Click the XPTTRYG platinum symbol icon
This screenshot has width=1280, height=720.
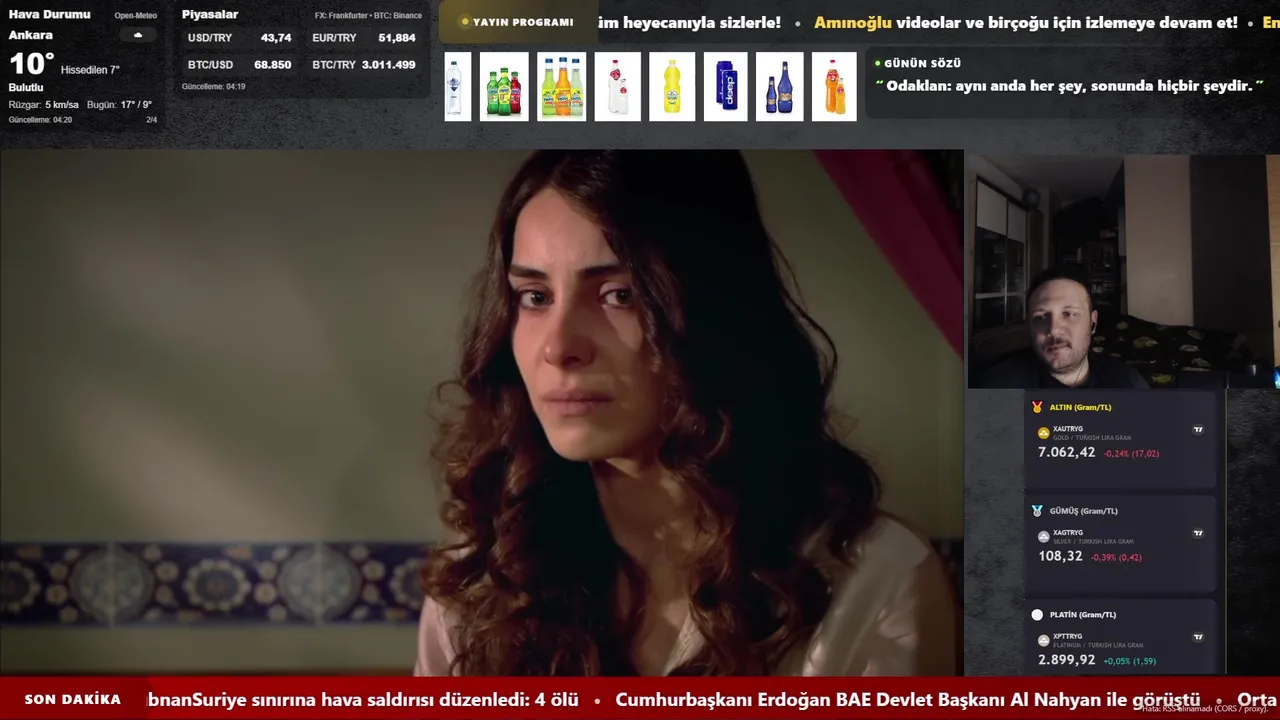[1044, 640]
